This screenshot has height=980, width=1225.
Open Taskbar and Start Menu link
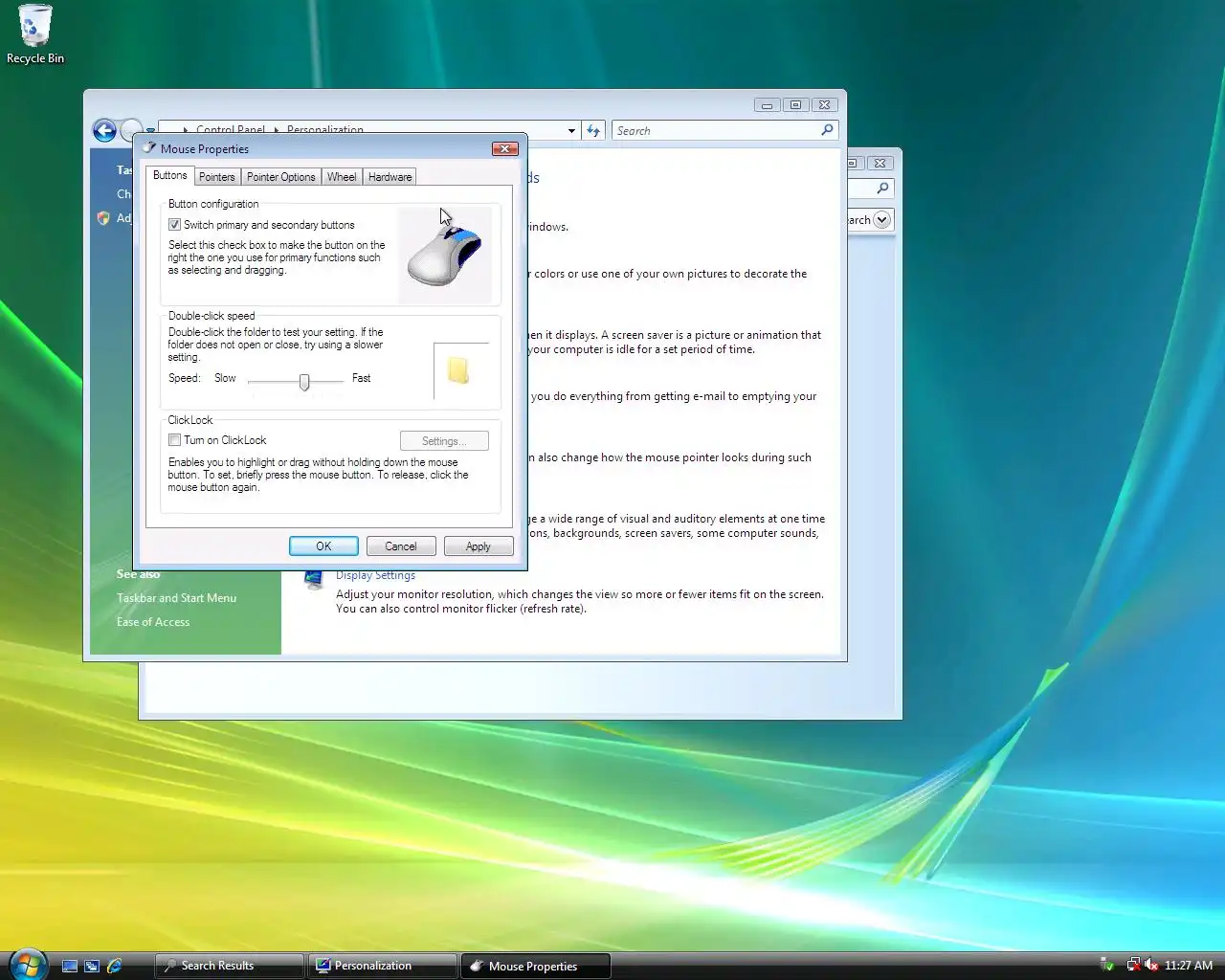[176, 598]
